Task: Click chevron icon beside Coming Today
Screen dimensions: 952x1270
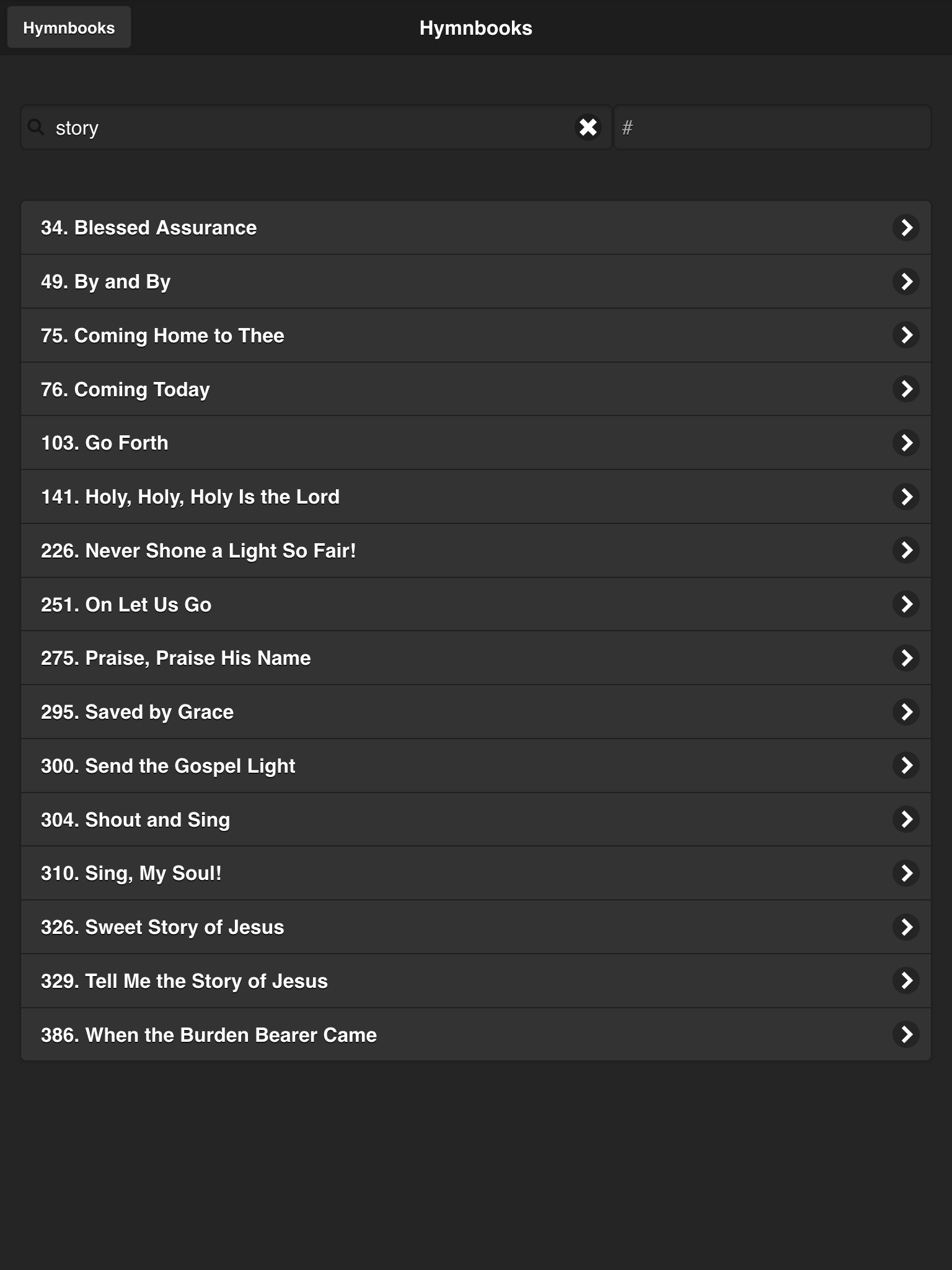Action: pos(906,389)
